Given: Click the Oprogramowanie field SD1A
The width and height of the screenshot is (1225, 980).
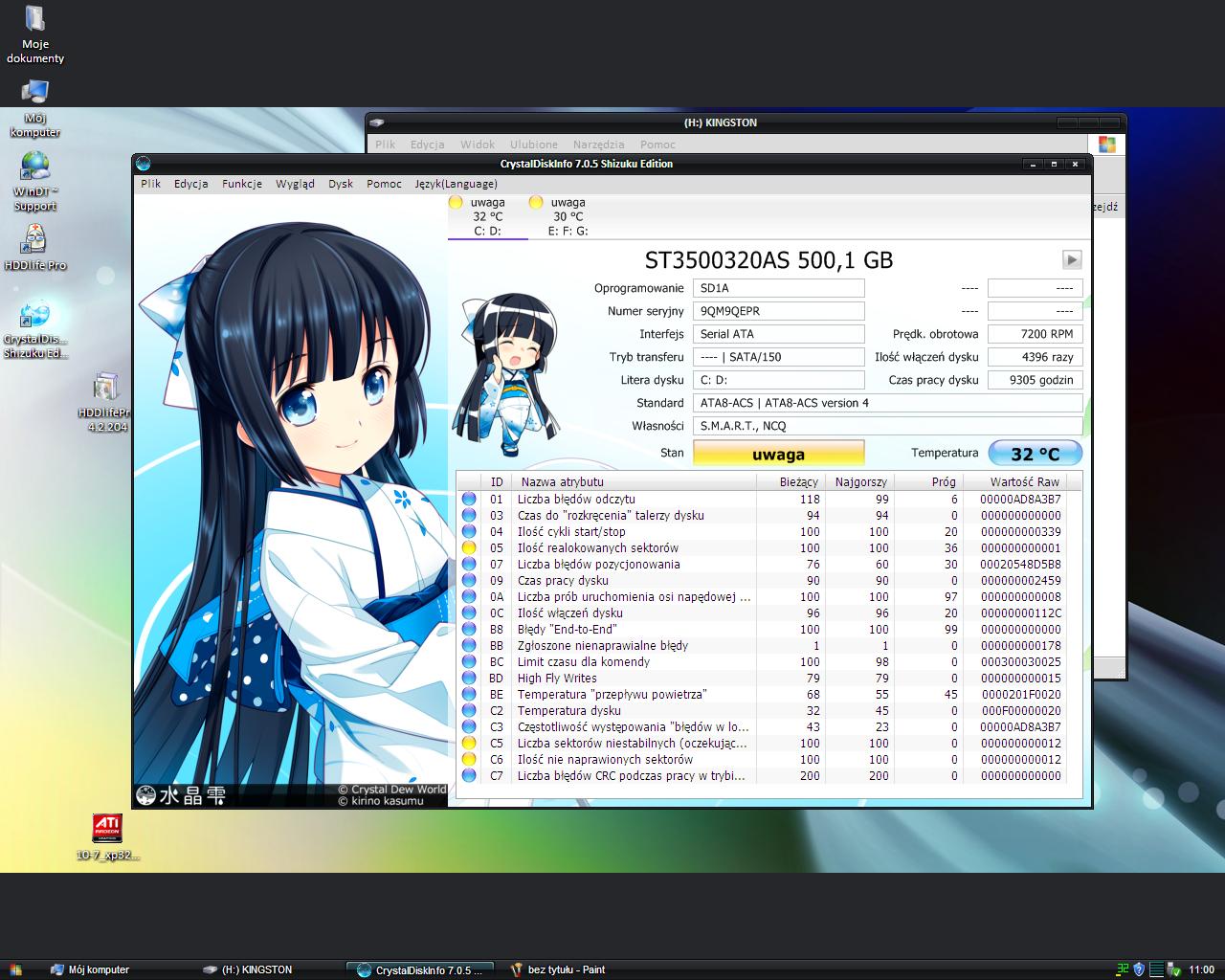Looking at the screenshot, I should (x=778, y=288).
